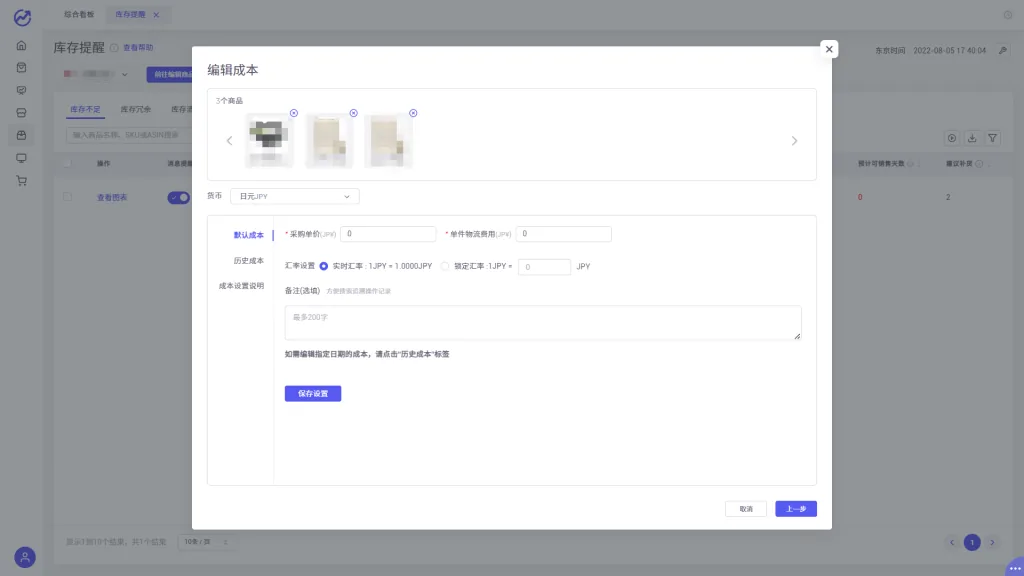
Task: Open the chat bubble at bottom right corner
Action: point(1015,568)
